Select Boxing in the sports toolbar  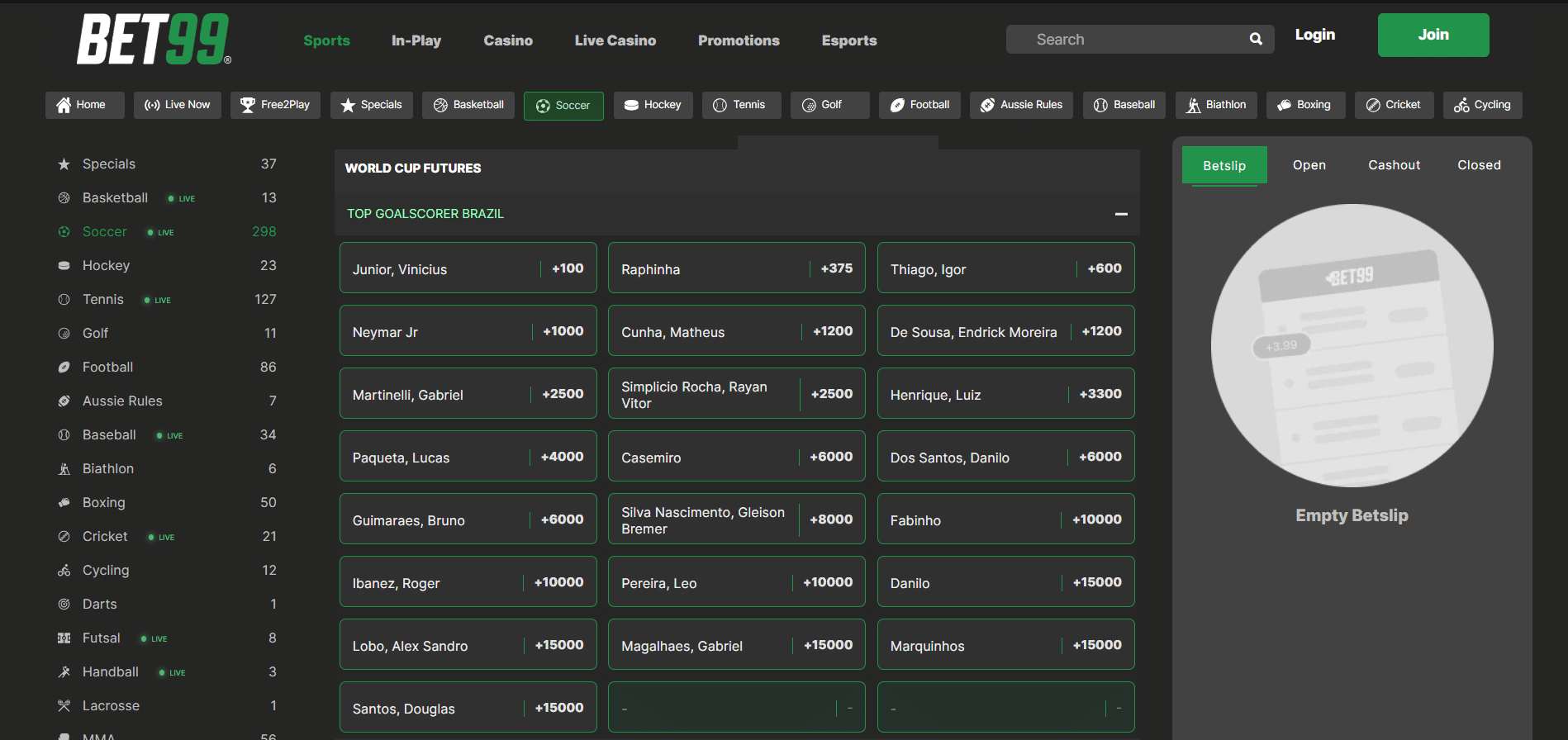coord(1305,105)
